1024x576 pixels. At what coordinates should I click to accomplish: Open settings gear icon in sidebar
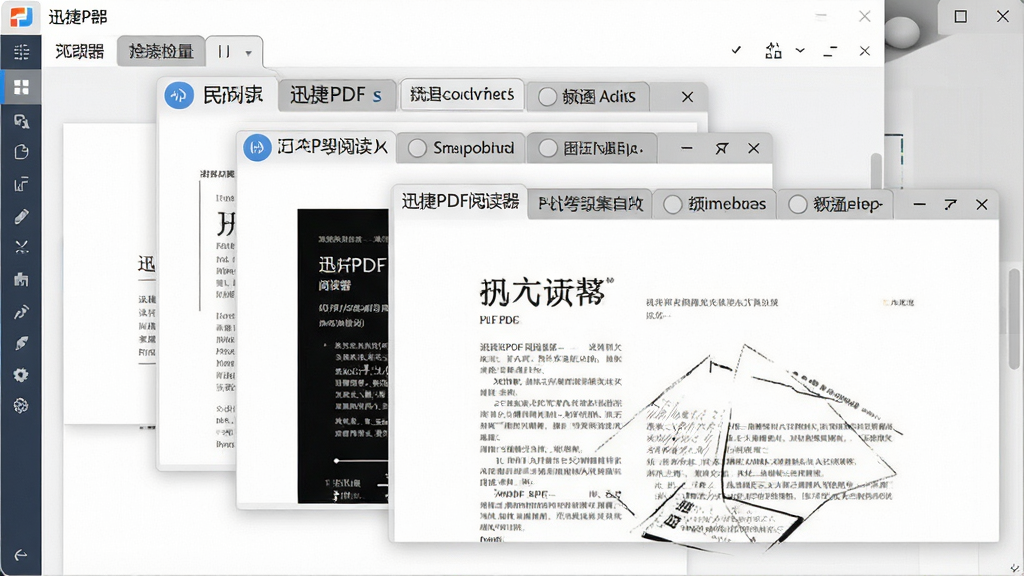[21, 375]
